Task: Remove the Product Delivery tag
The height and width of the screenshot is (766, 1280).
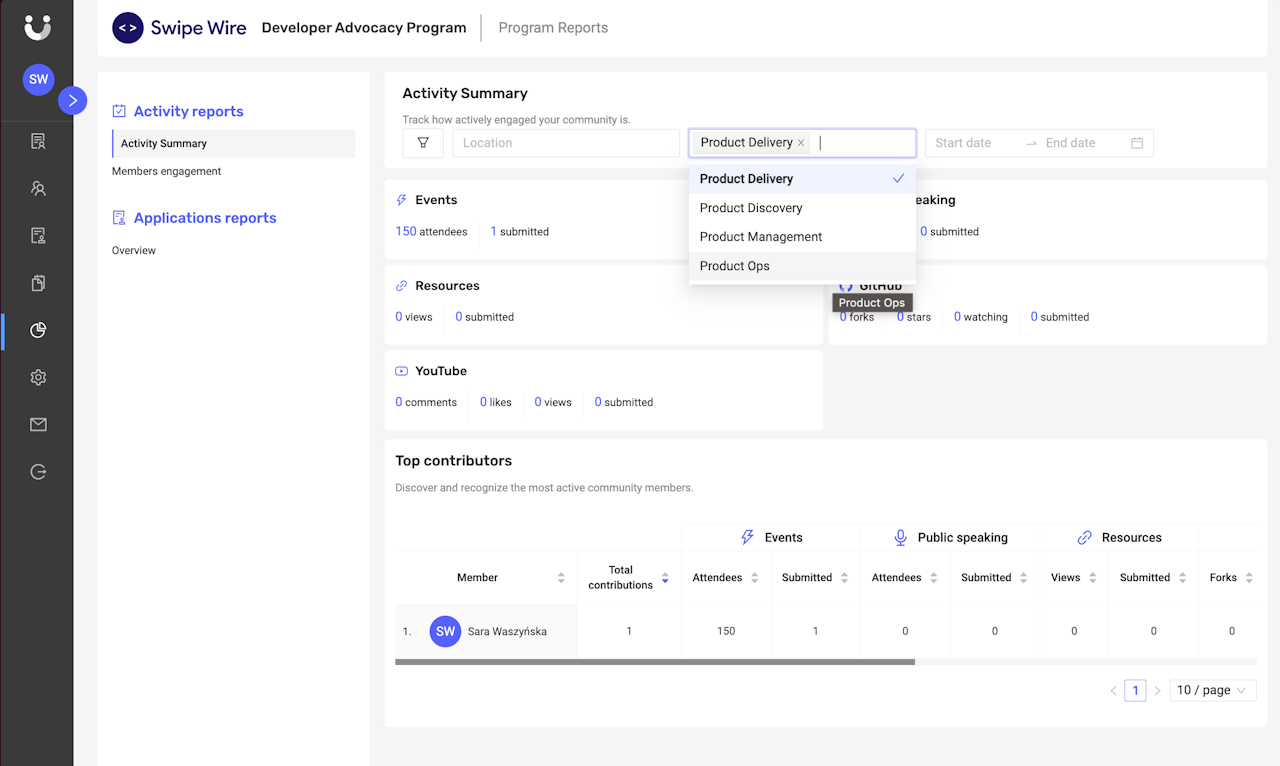Action: tap(801, 143)
